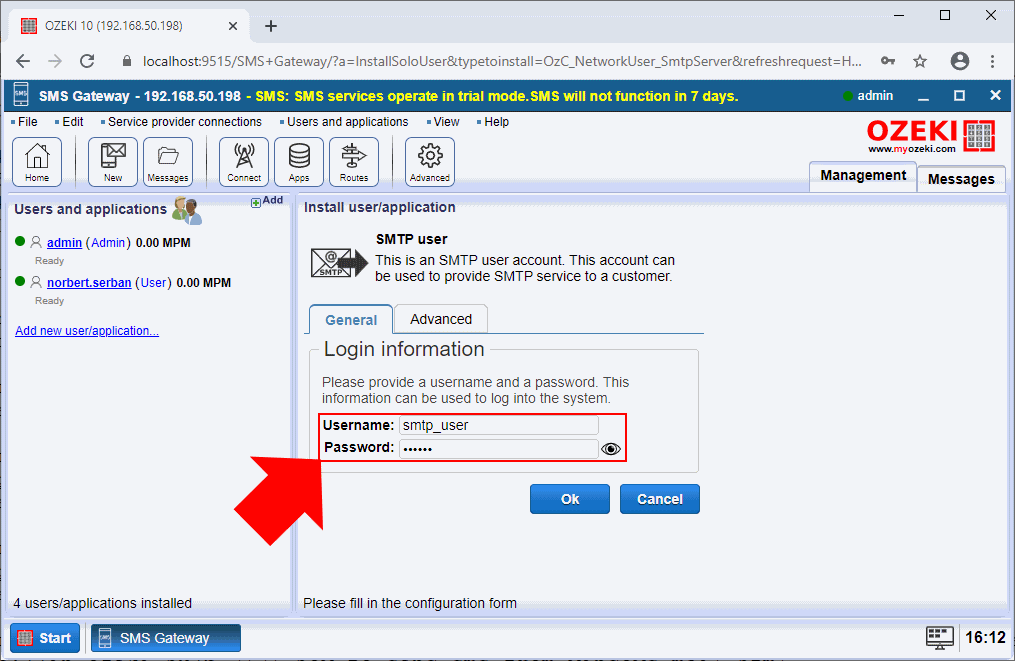Screen dimensions: 1015x661
Task: Open the browser profile avatar icon
Action: (x=960, y=61)
